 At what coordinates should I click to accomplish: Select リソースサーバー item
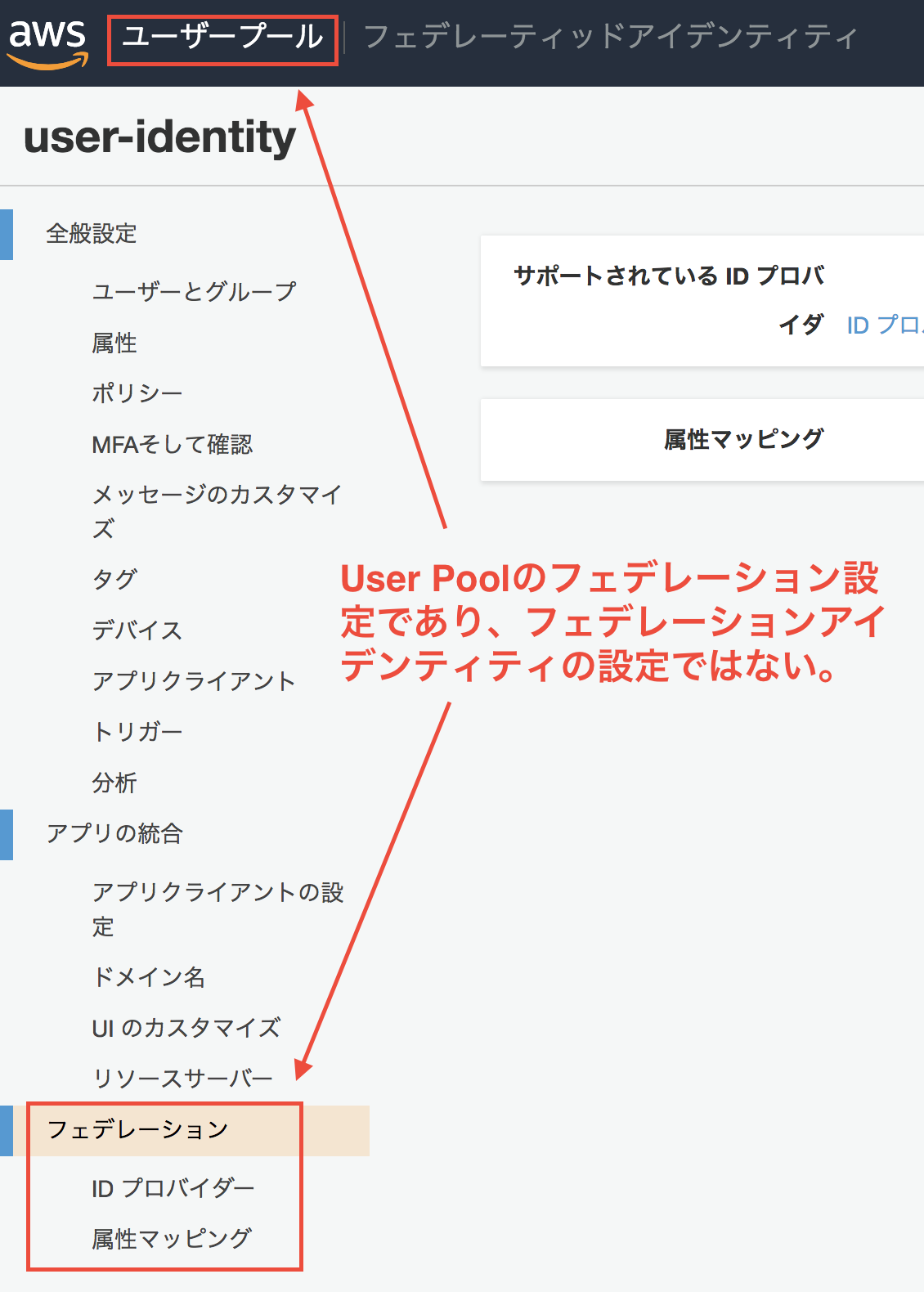point(182,1079)
